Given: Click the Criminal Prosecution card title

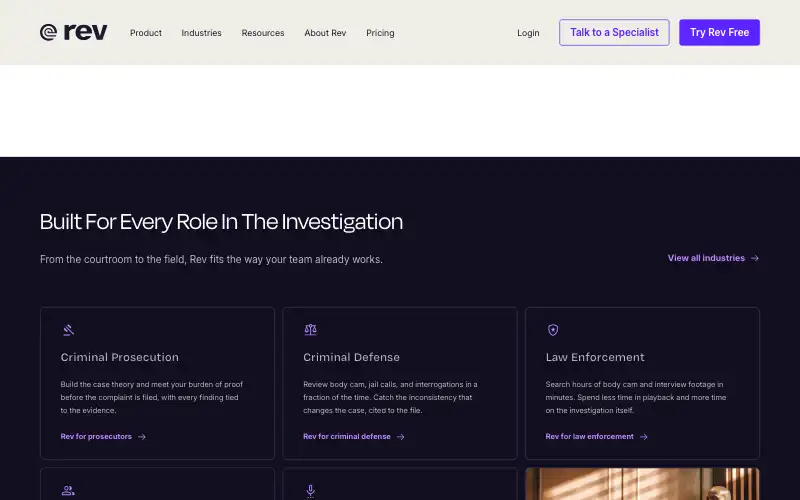Looking at the screenshot, I should pos(119,357).
